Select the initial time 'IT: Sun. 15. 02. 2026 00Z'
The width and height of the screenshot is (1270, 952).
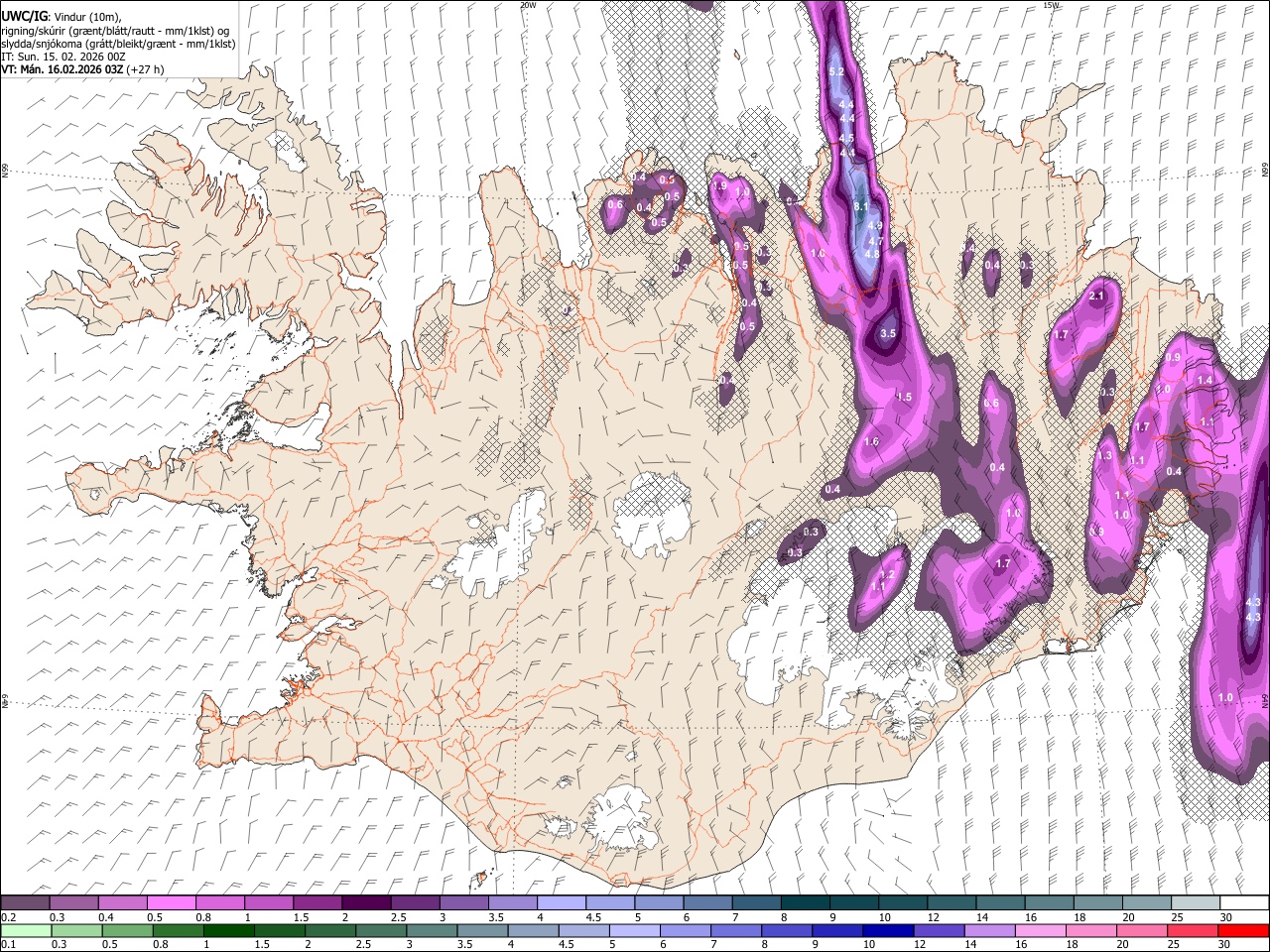tap(63, 57)
